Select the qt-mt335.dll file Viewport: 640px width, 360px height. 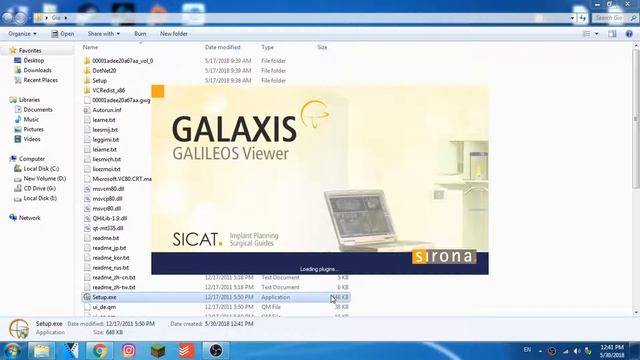click(x=108, y=228)
